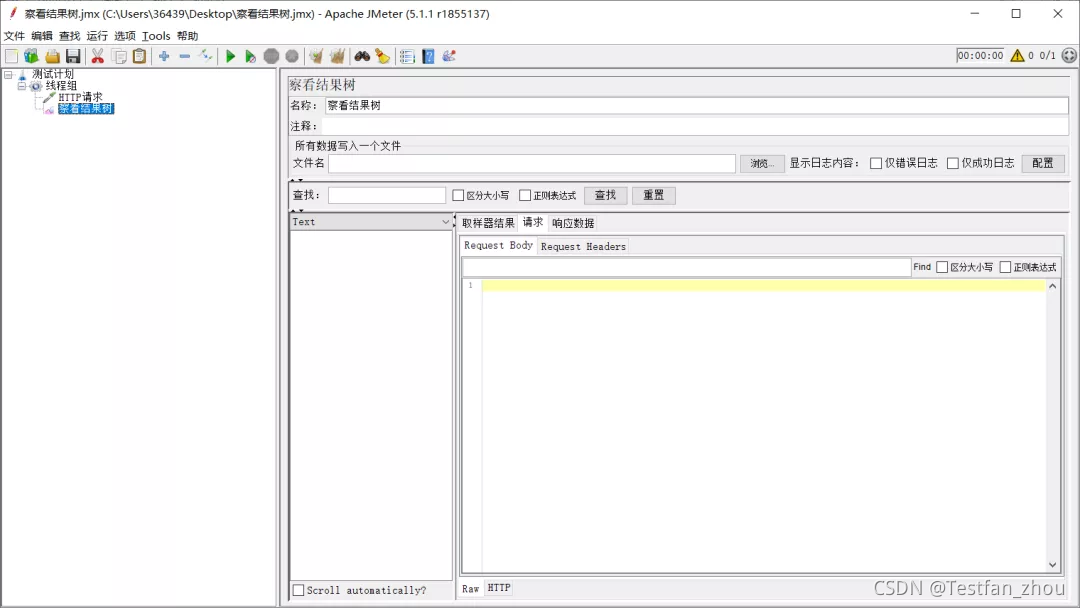Viewport: 1080px width, 608px height.
Task: Open the Help question-mark icon
Action: pyautogui.click(x=428, y=56)
